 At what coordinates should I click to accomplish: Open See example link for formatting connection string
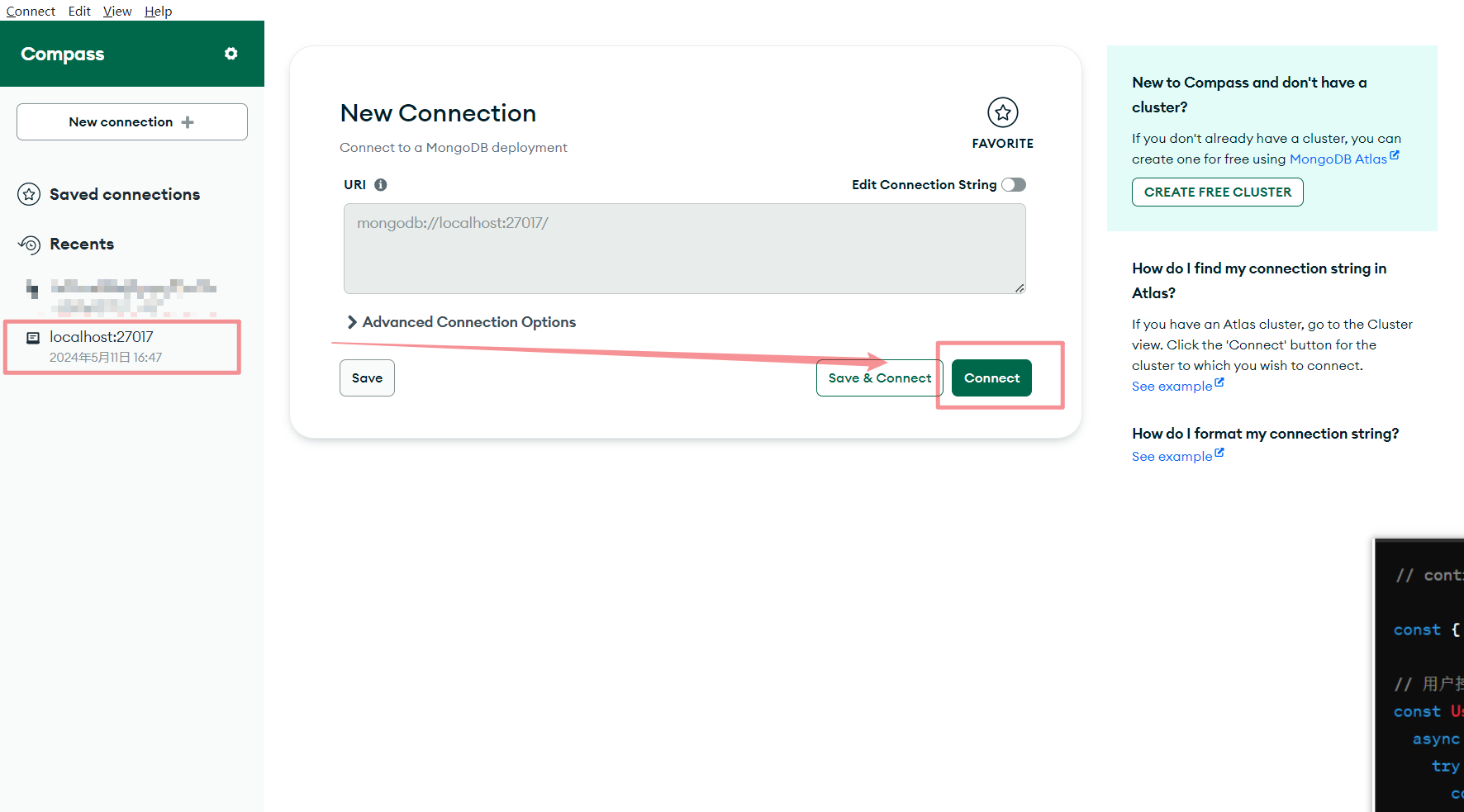[1177, 456]
